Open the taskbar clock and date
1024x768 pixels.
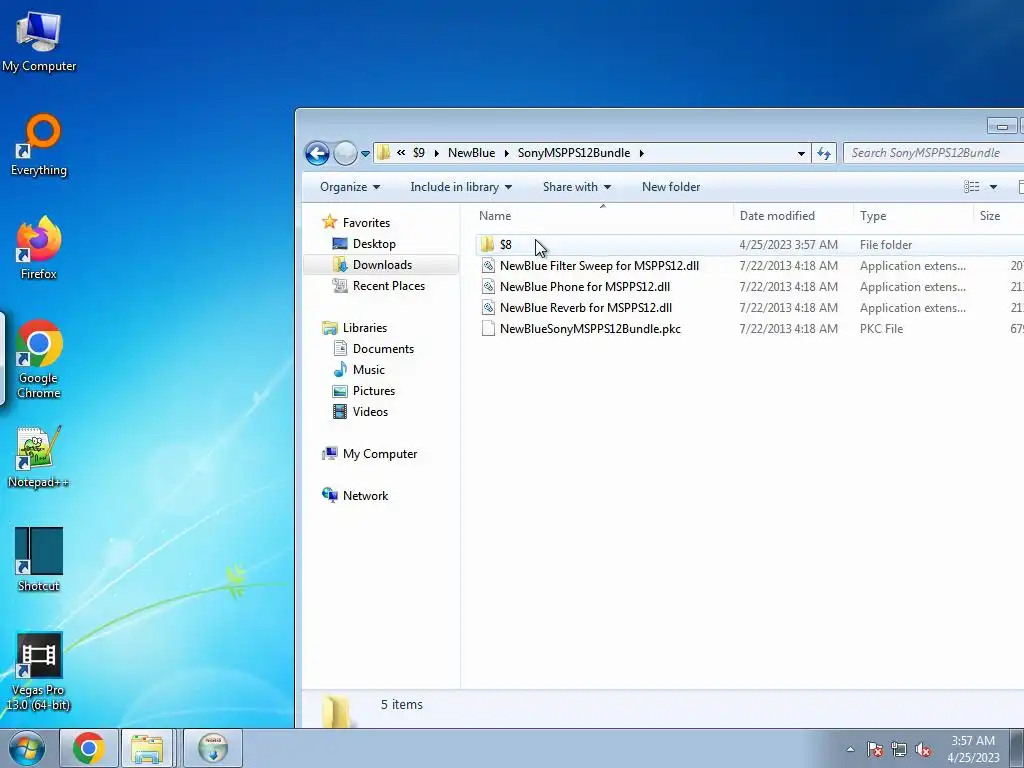tap(973, 749)
